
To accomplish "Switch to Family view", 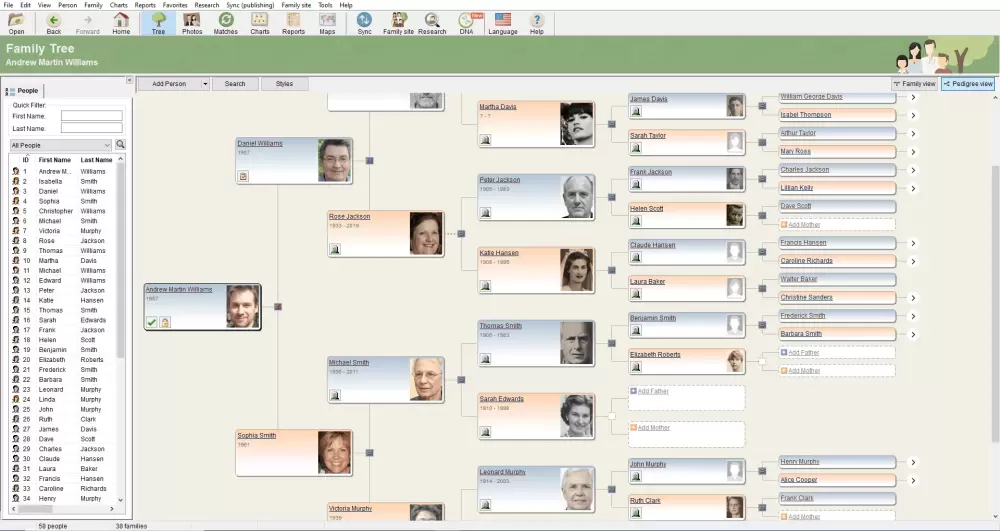I will tap(915, 84).
